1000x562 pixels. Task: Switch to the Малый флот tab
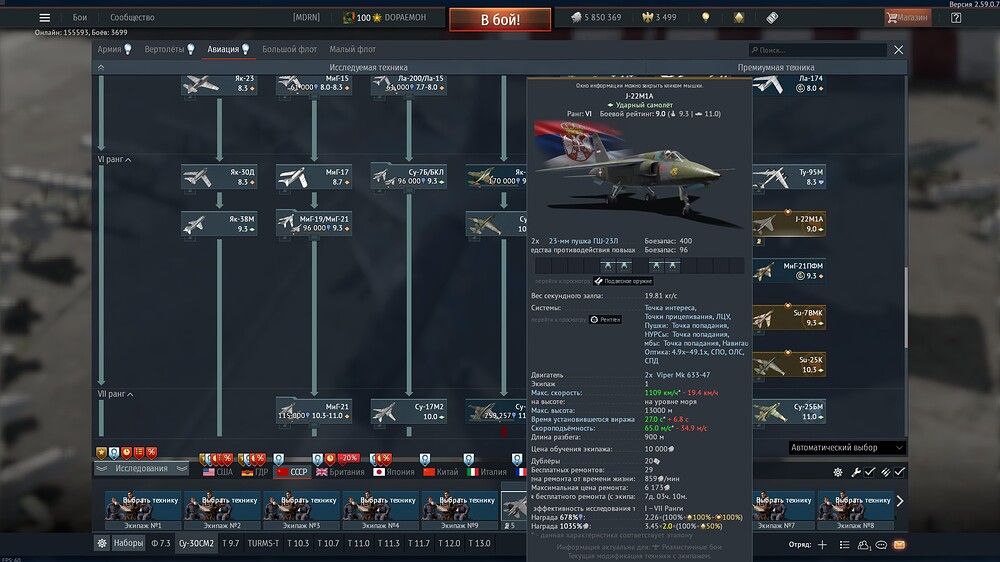point(352,49)
